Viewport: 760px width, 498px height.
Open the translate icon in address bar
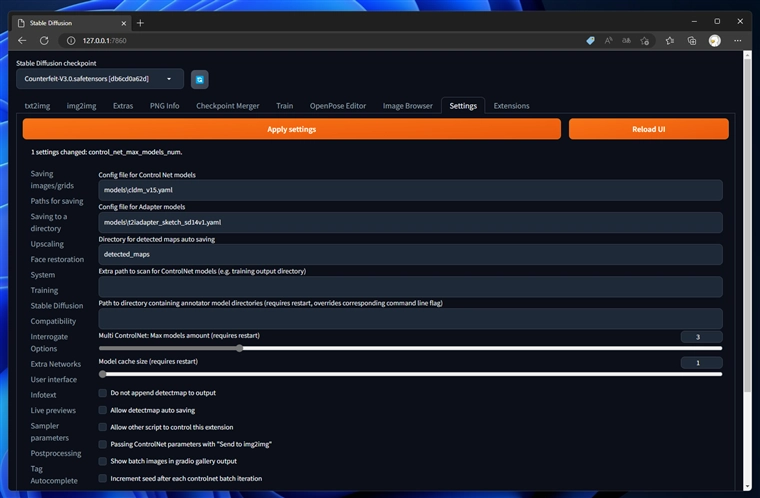(626, 41)
